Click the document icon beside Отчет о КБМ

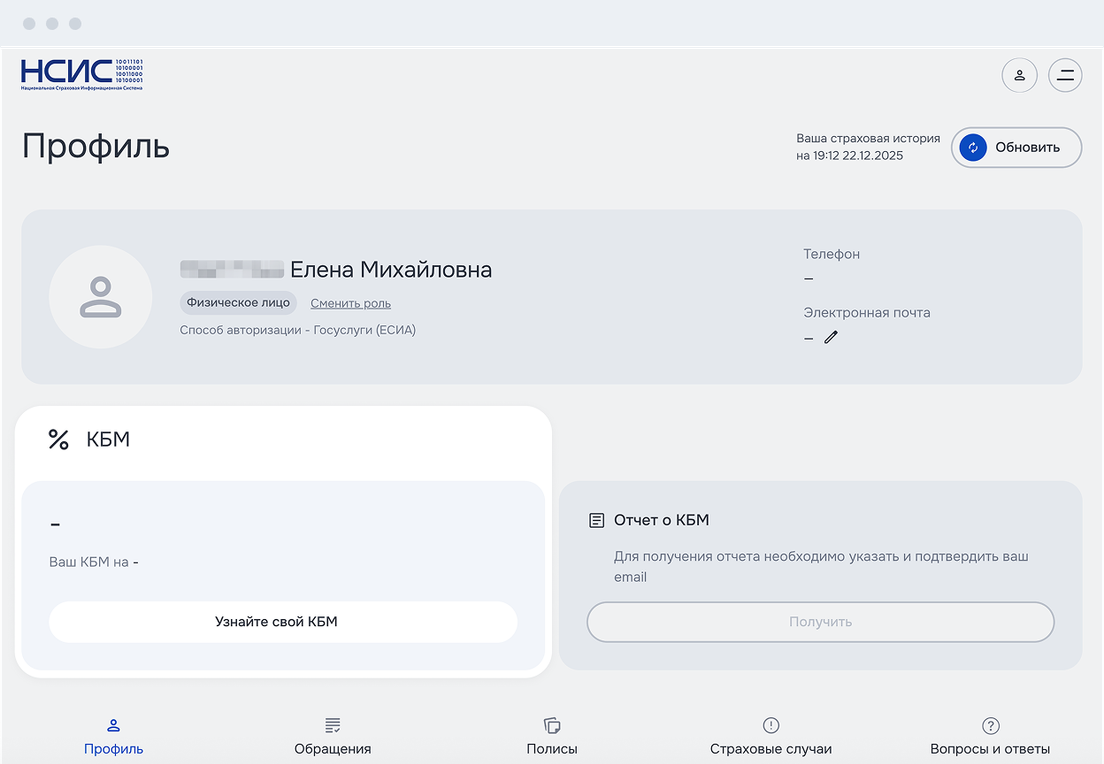click(x=597, y=520)
